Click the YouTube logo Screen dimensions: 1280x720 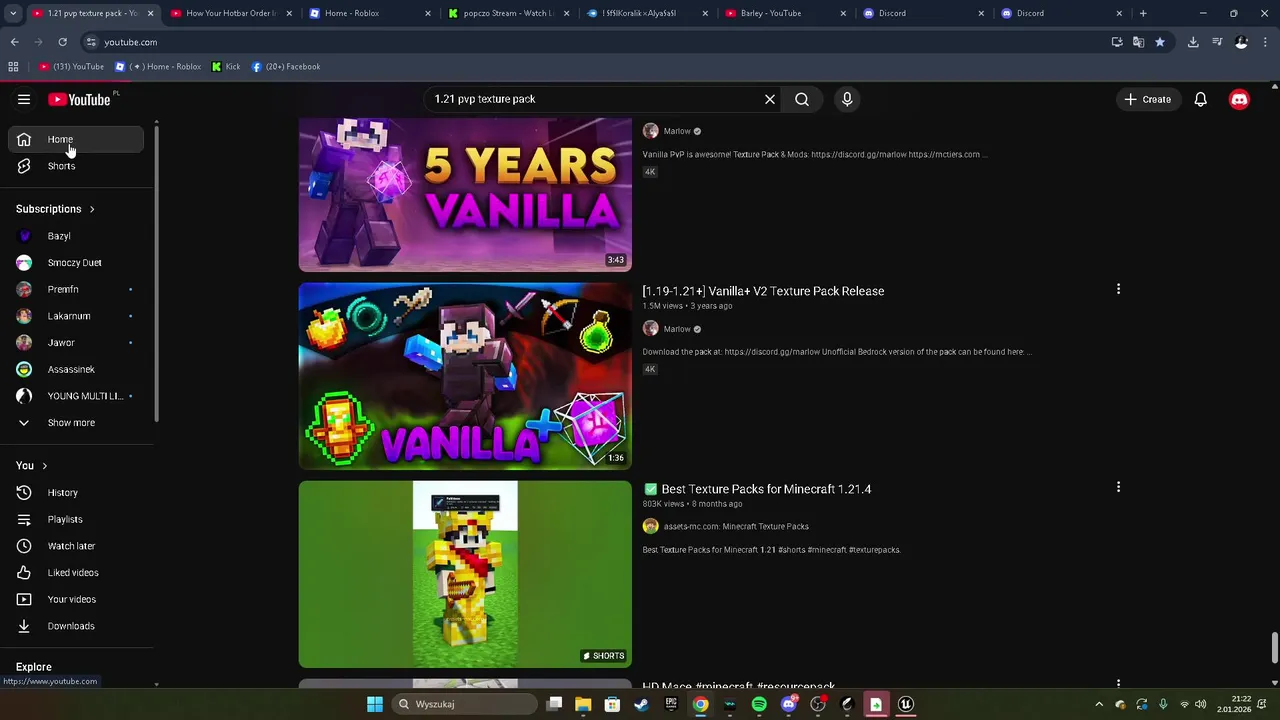(x=79, y=99)
